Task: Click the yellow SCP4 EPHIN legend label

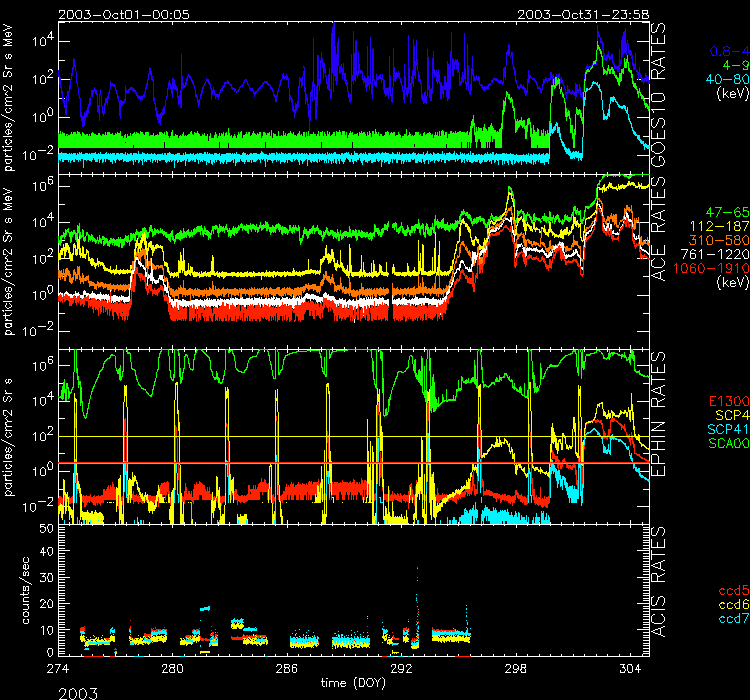Action: pos(727,414)
